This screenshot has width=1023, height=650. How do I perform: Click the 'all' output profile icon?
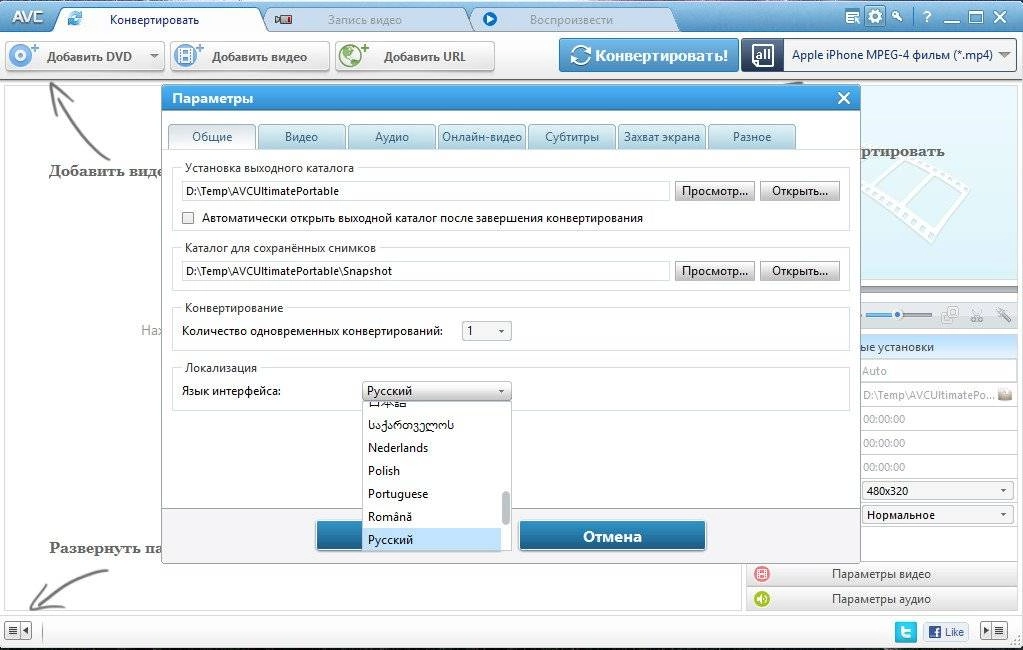tap(762, 55)
